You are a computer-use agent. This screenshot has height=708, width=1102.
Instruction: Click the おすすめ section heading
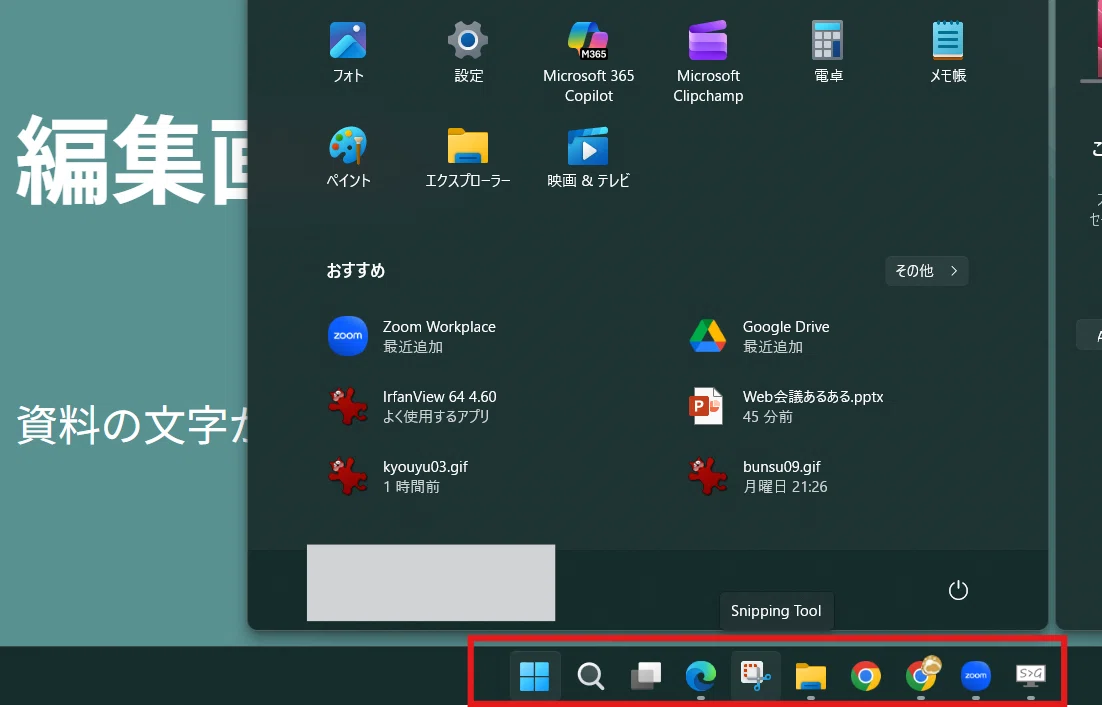[x=356, y=271]
